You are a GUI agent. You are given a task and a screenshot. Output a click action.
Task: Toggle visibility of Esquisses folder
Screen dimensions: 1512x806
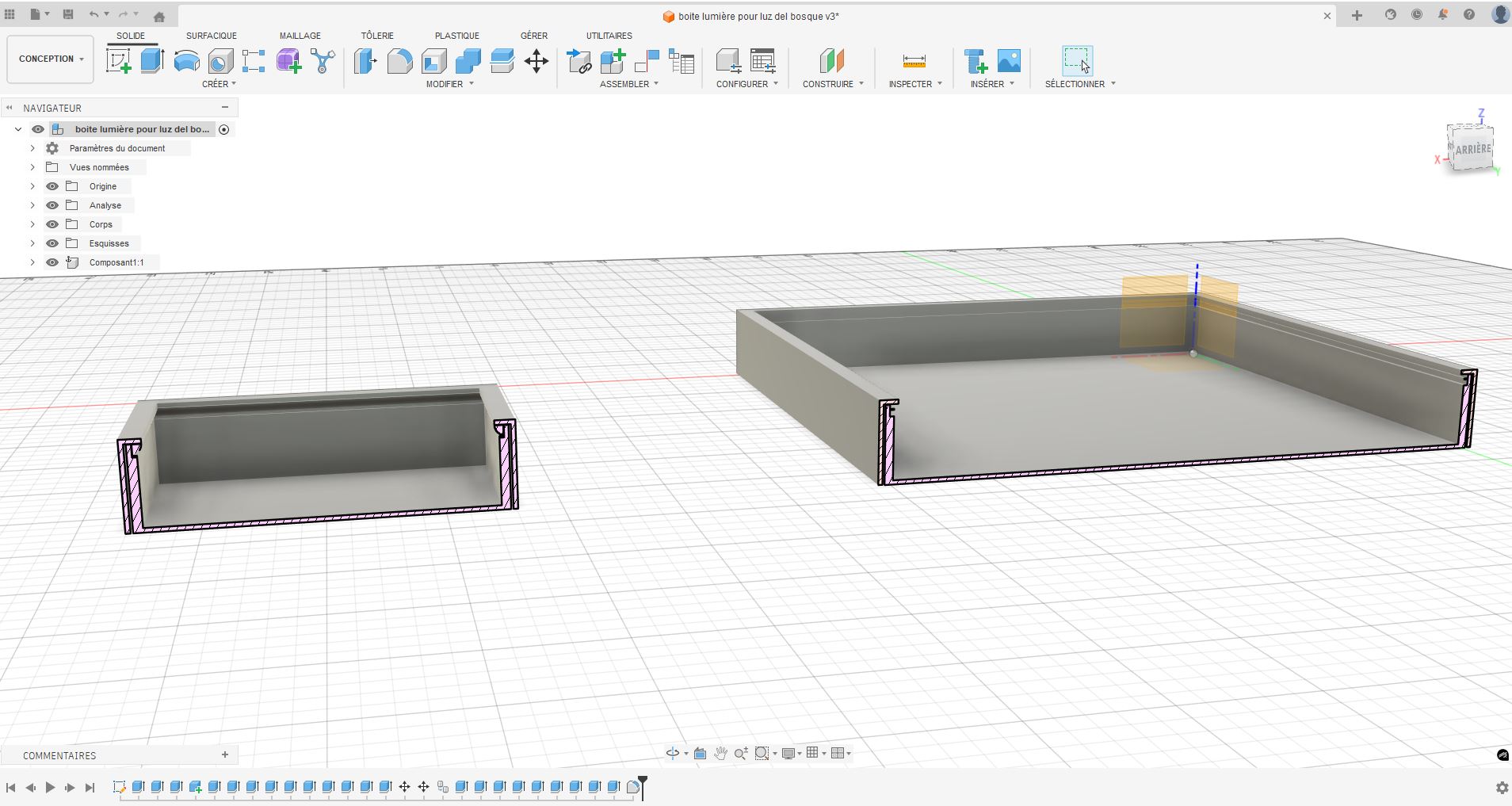(x=52, y=243)
